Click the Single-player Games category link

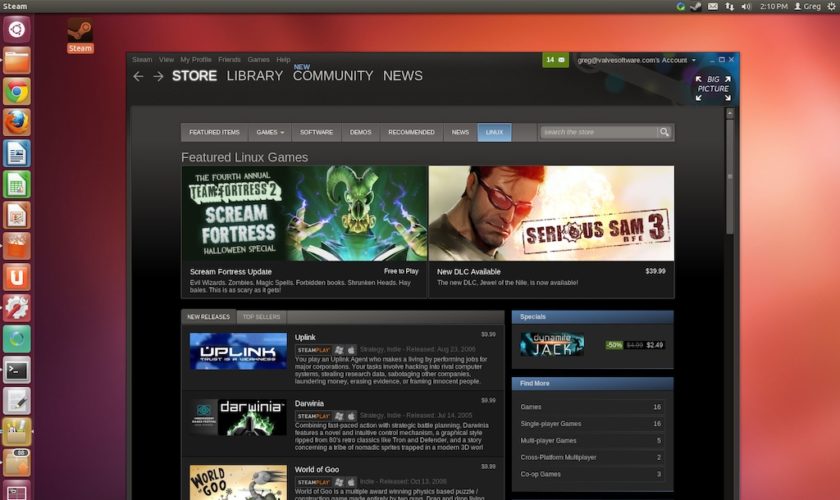click(551, 424)
